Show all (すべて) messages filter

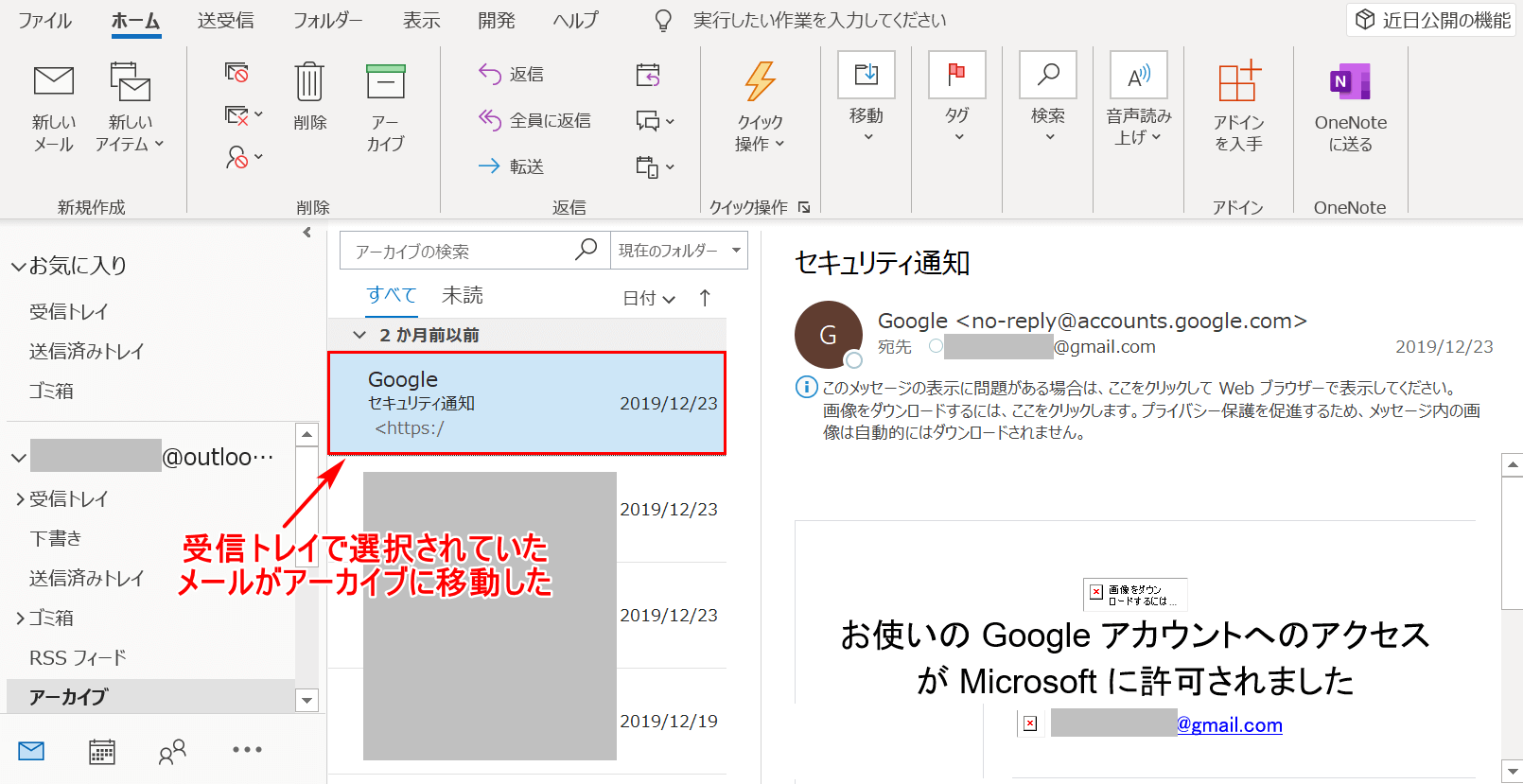coord(391,295)
